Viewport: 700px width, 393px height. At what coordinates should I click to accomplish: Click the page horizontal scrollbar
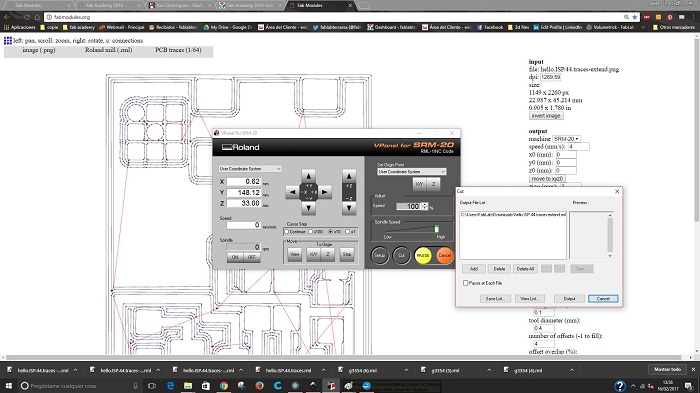click(x=344, y=357)
